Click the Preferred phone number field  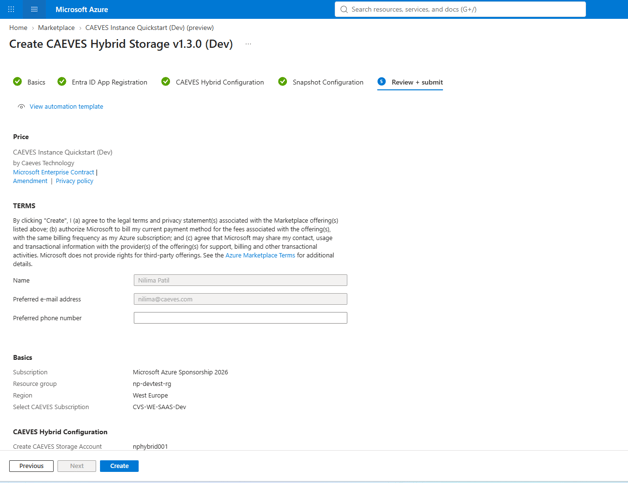[x=240, y=318]
